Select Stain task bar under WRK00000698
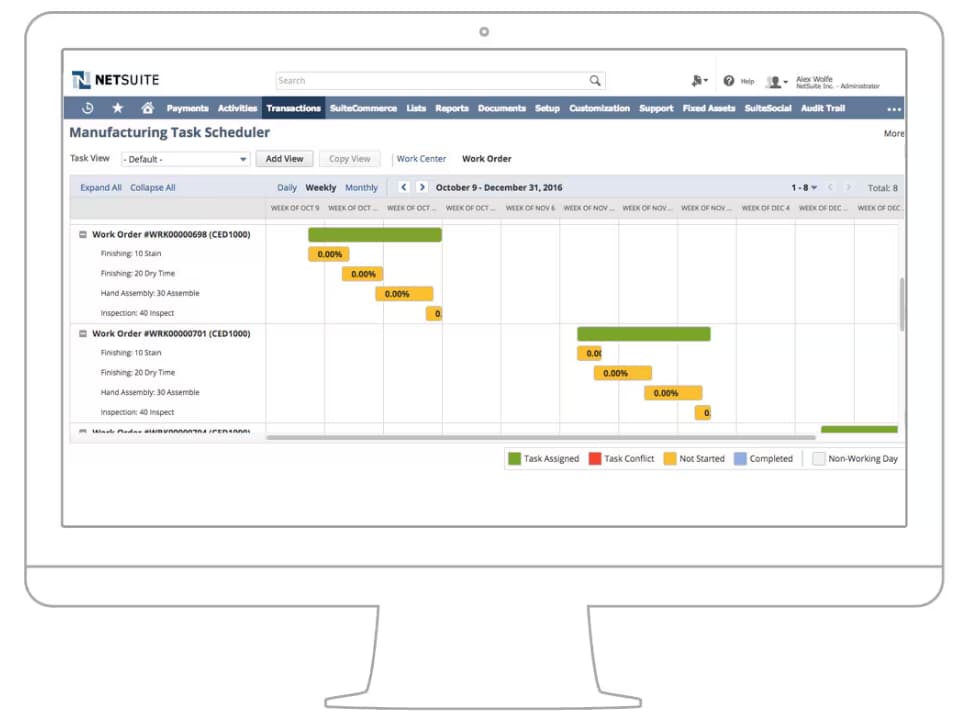Image resolution: width=968 pixels, height=728 pixels. (x=329, y=254)
